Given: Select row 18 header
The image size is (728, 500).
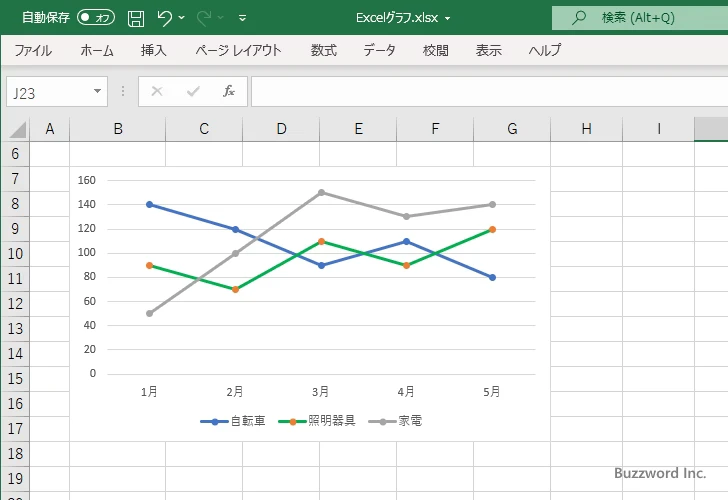Looking at the screenshot, I should (15, 454).
